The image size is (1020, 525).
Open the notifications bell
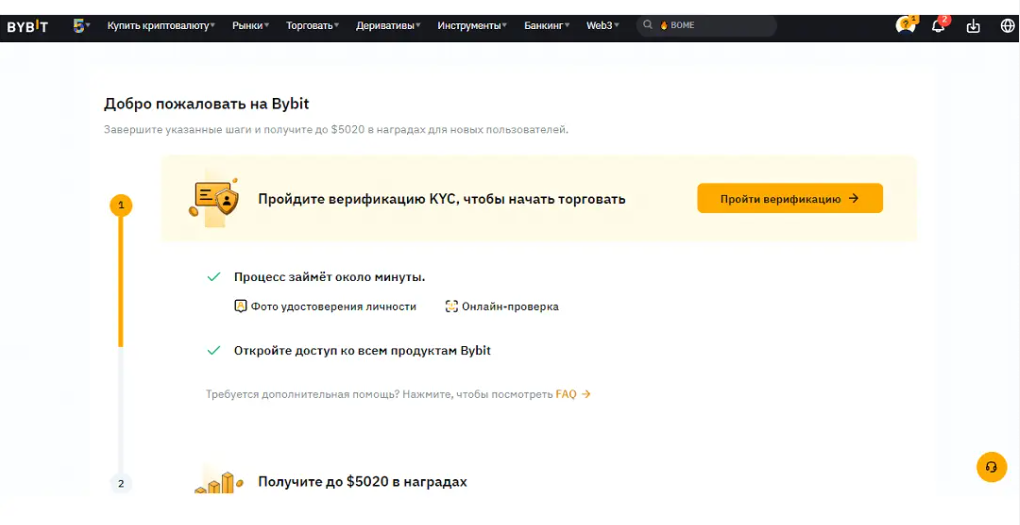point(939,25)
